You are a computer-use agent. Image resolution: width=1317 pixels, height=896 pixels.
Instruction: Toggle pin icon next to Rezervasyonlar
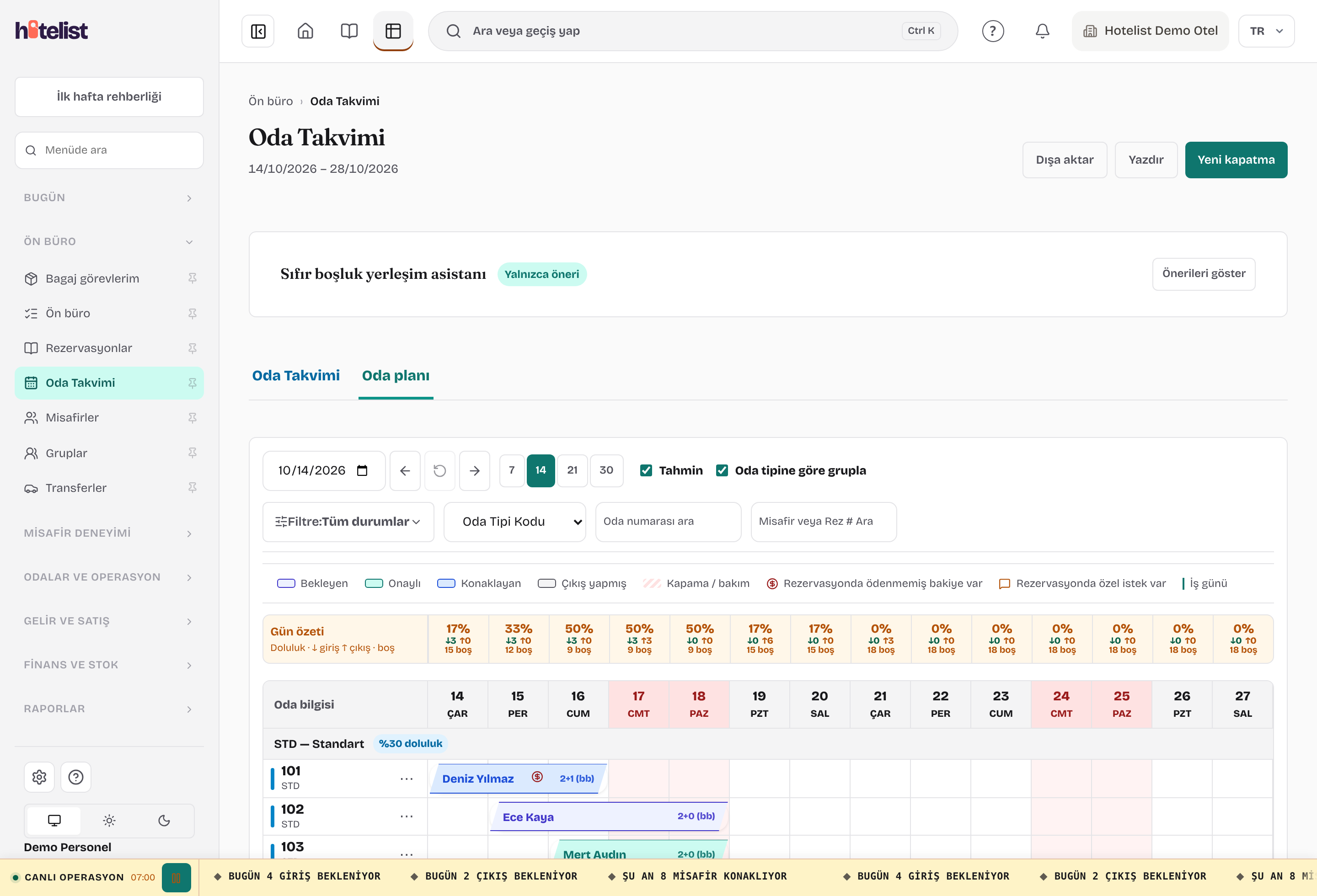[193, 348]
